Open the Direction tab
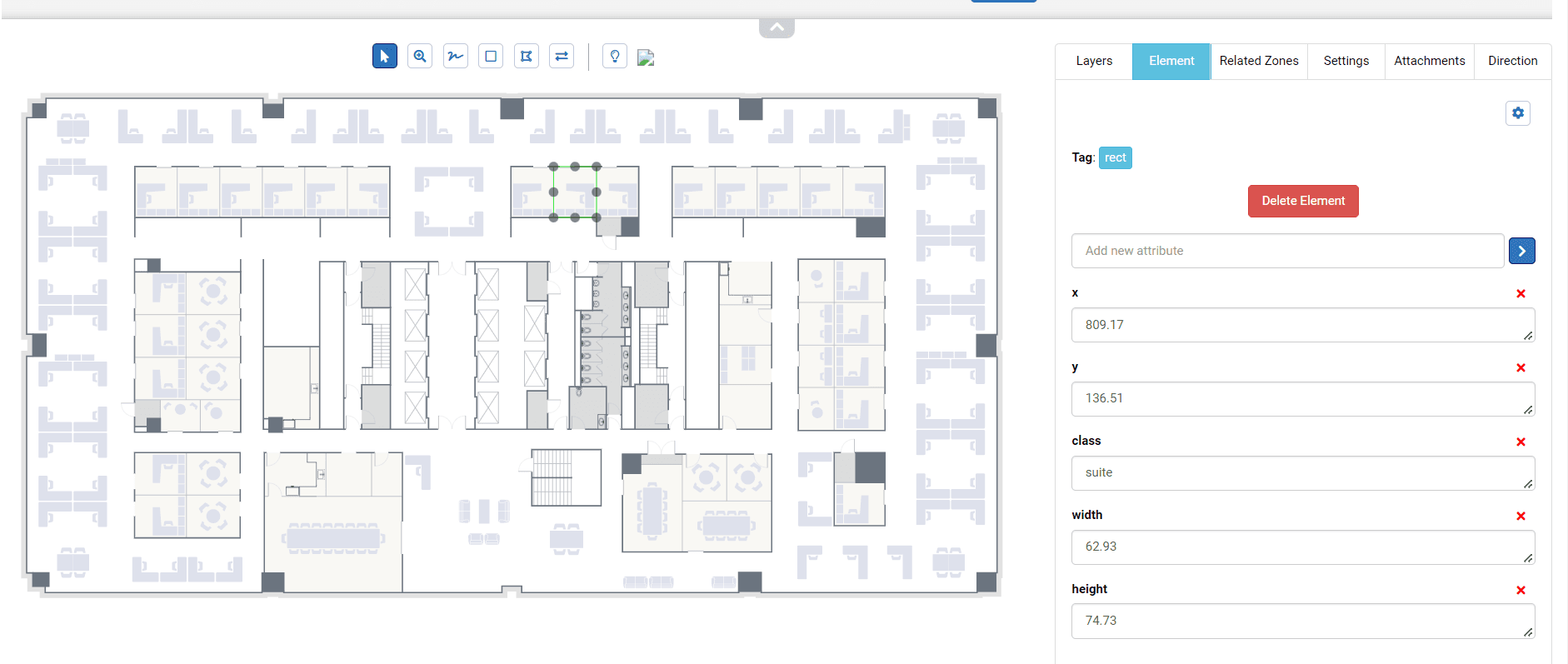 click(x=1513, y=61)
